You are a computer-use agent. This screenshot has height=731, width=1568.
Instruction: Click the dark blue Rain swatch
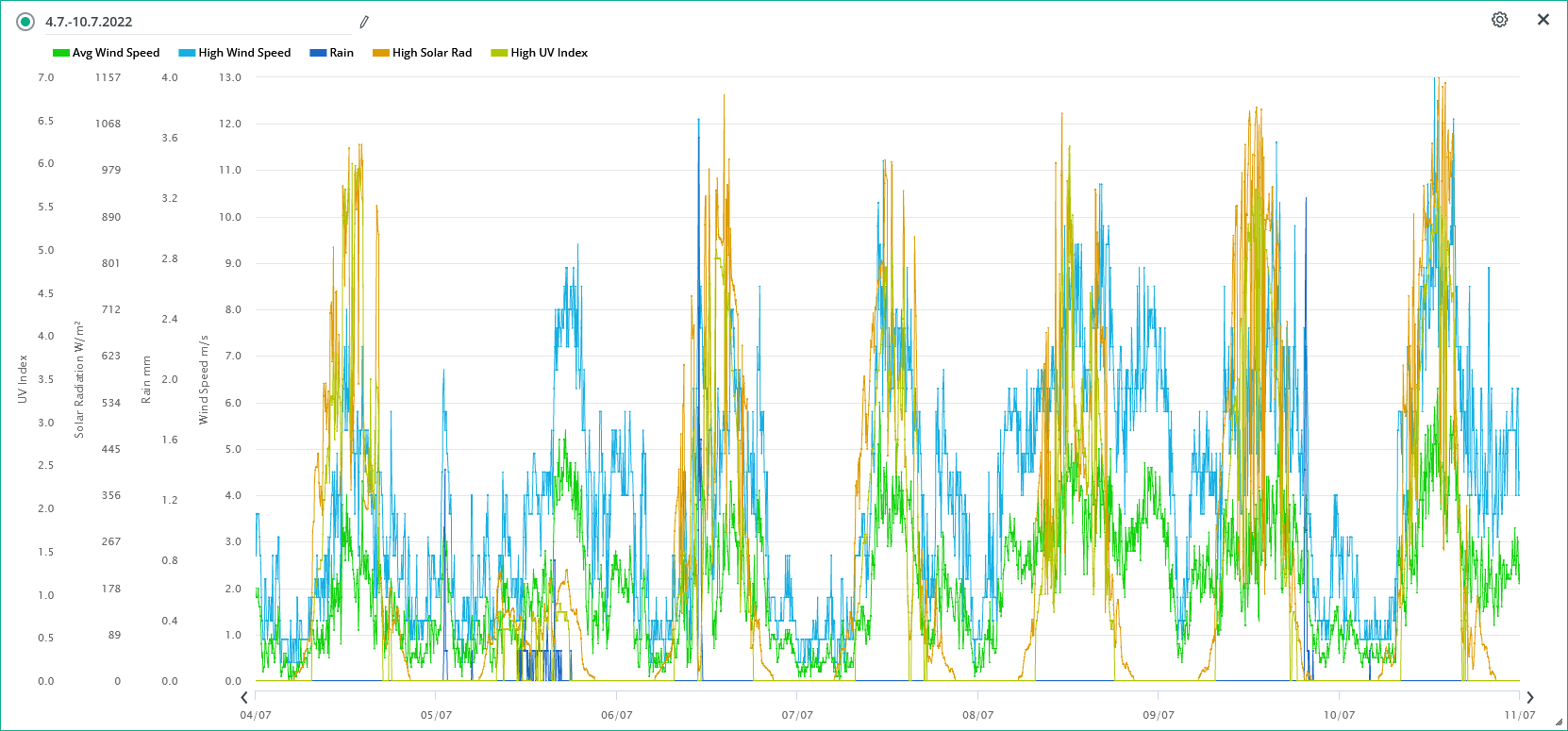[x=318, y=53]
